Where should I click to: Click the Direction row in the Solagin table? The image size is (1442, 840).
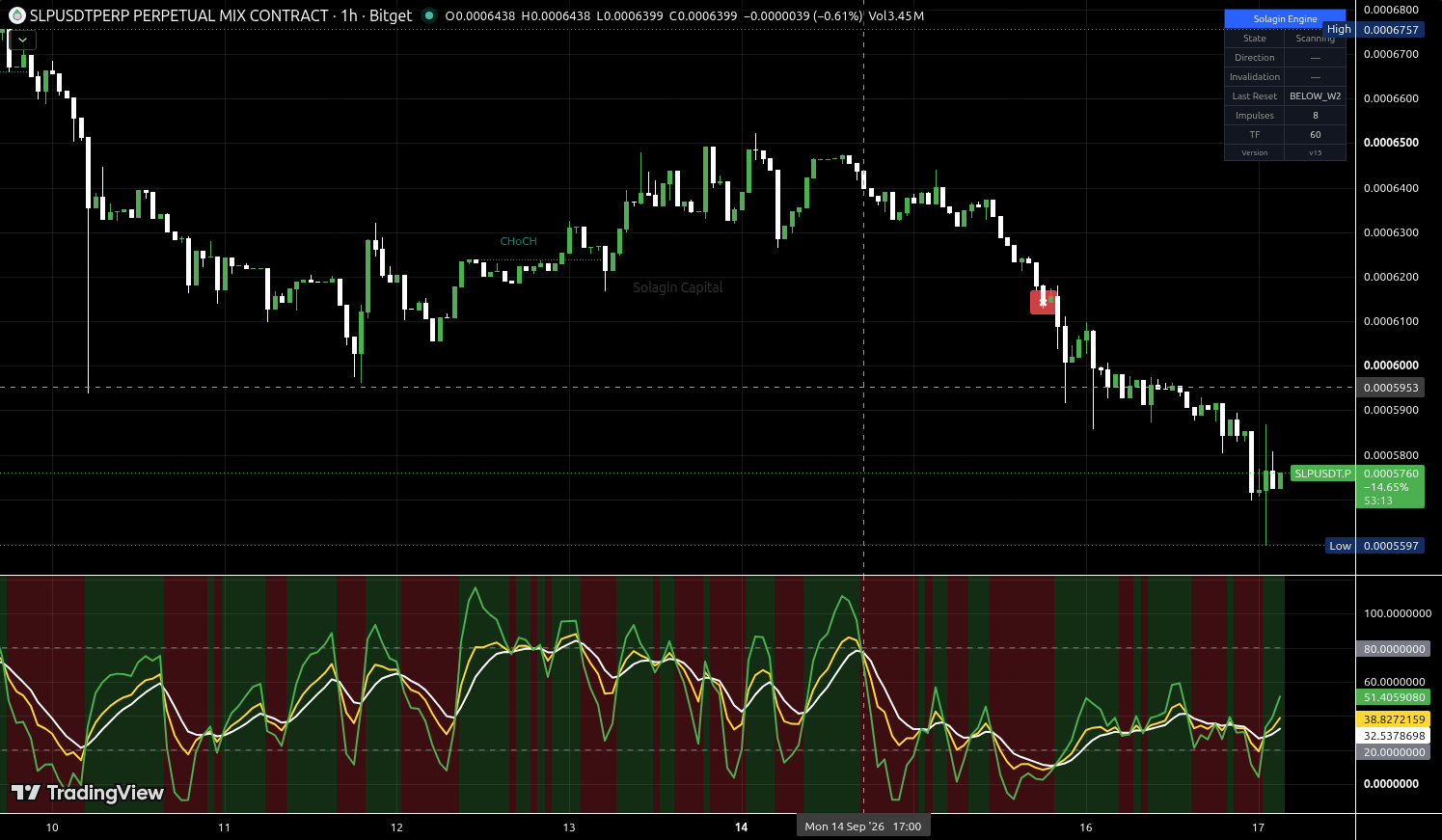tap(1285, 57)
